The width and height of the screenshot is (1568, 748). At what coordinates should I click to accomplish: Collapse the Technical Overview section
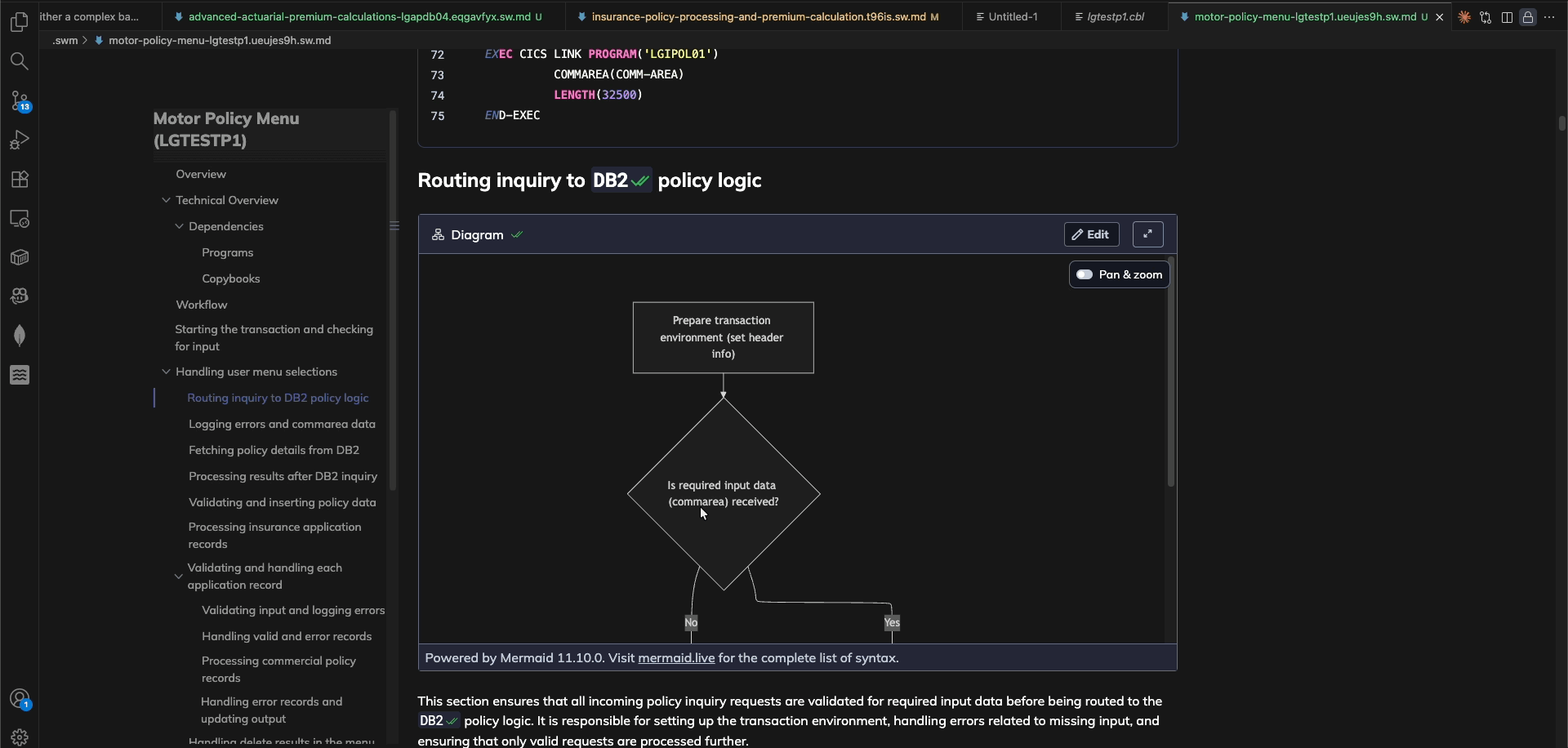pyautogui.click(x=167, y=200)
